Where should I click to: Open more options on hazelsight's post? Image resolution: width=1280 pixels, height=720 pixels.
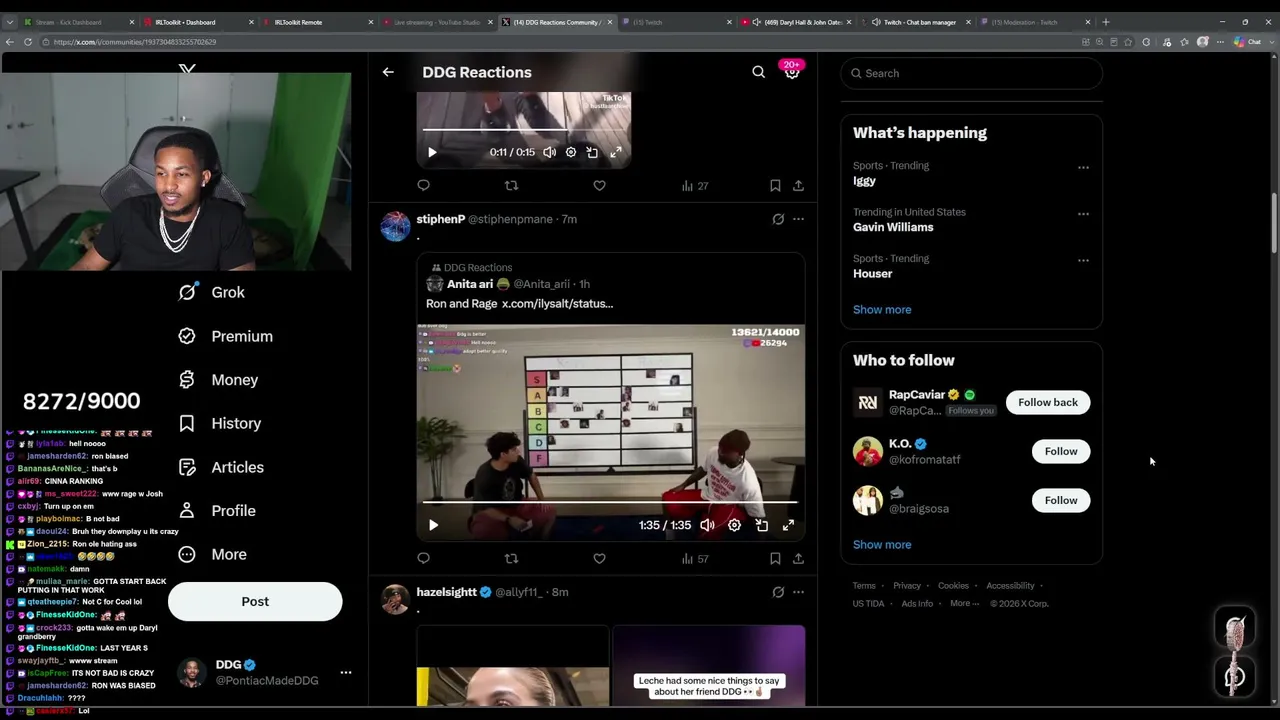pyautogui.click(x=798, y=592)
